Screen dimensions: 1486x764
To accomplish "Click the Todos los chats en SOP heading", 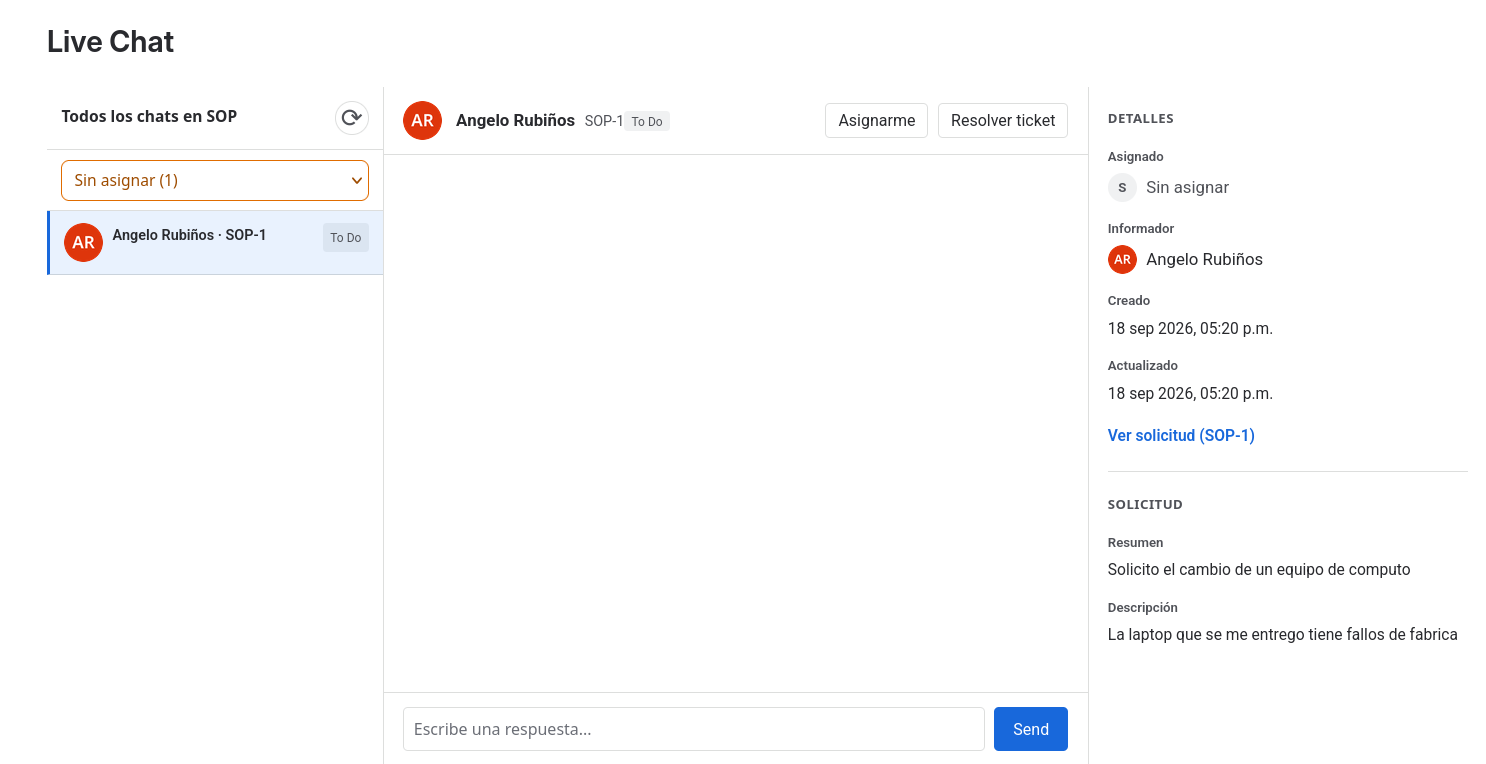I will click(x=149, y=116).
